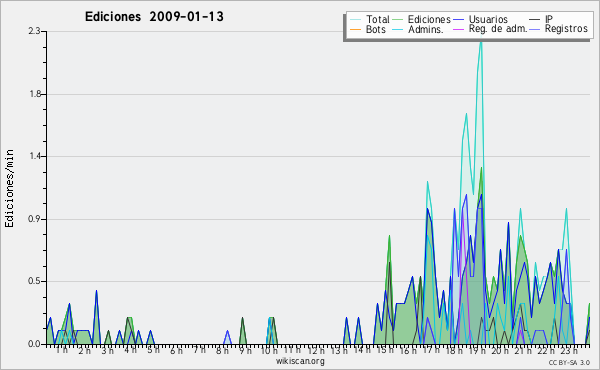Click the '15 h' x-axis label
This screenshot has height=370, width=600.
[x=385, y=350]
